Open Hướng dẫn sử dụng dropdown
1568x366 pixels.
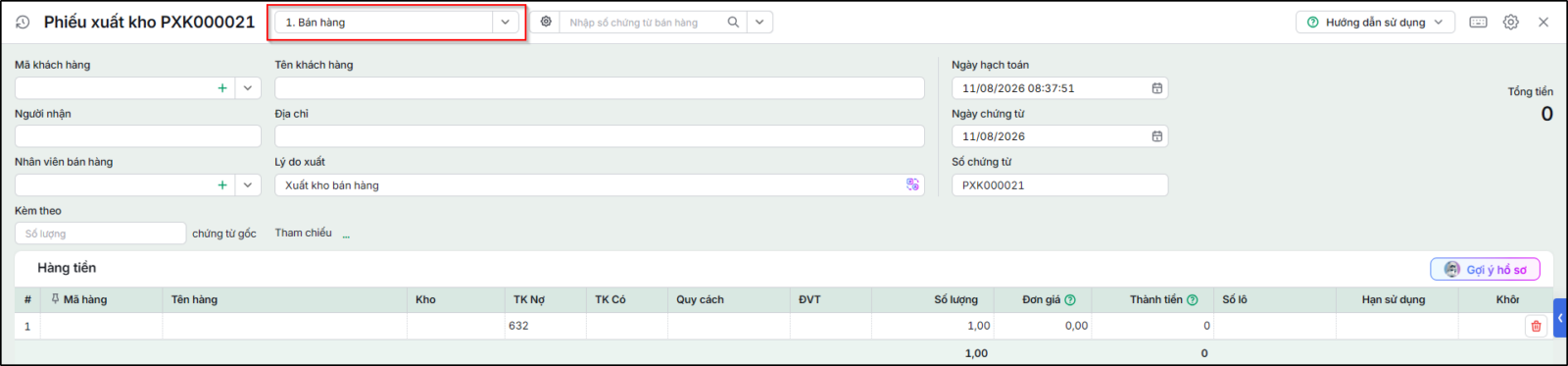coord(1375,22)
